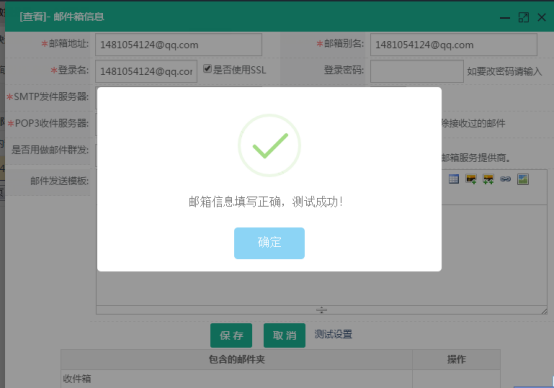Click the framed landscape picture icon in the editor toolbar
This screenshot has height=388, width=554.
coord(523,179)
